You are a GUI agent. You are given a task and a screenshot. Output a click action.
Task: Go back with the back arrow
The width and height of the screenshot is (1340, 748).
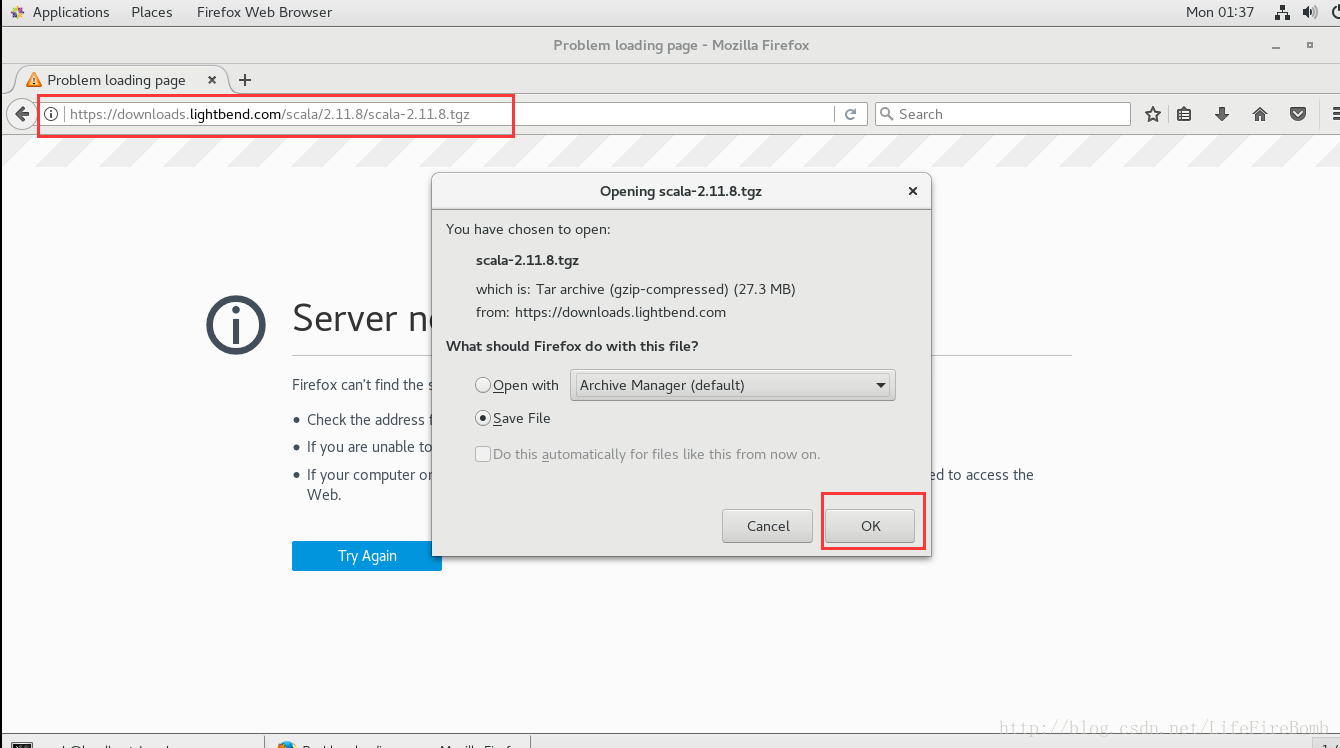tap(21, 114)
